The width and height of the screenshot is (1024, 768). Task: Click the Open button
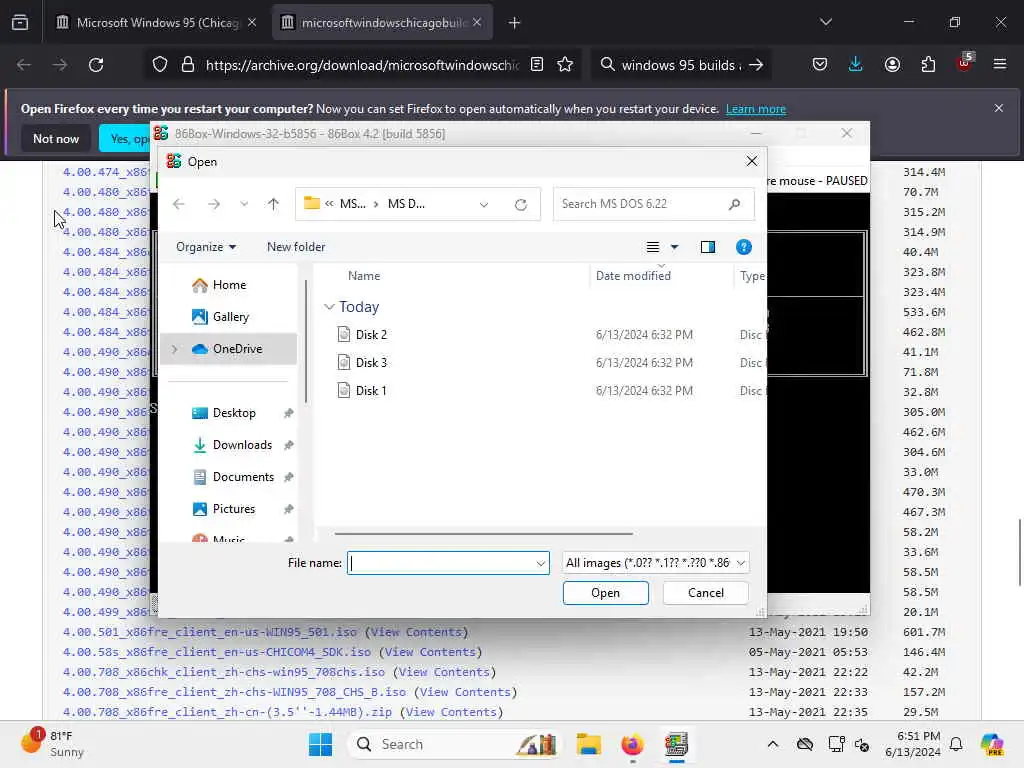click(605, 593)
